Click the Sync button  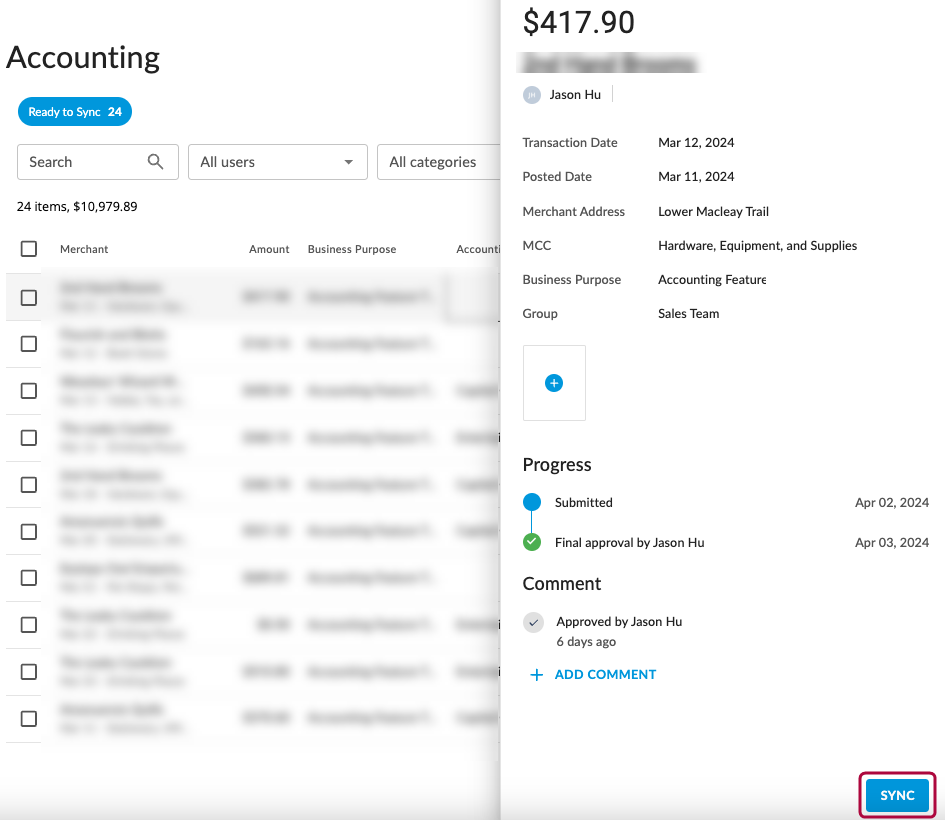897,795
